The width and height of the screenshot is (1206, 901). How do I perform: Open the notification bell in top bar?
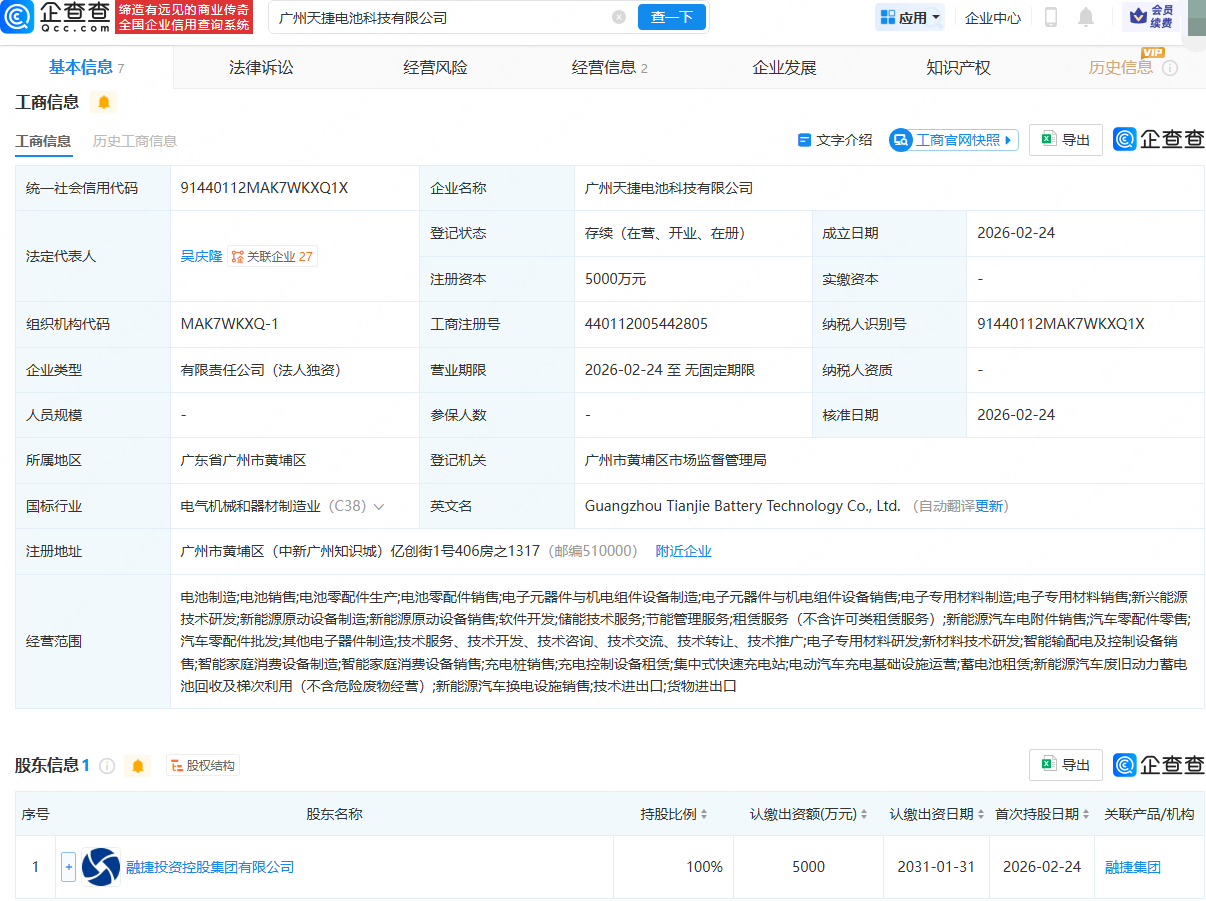pyautogui.click(x=1085, y=17)
